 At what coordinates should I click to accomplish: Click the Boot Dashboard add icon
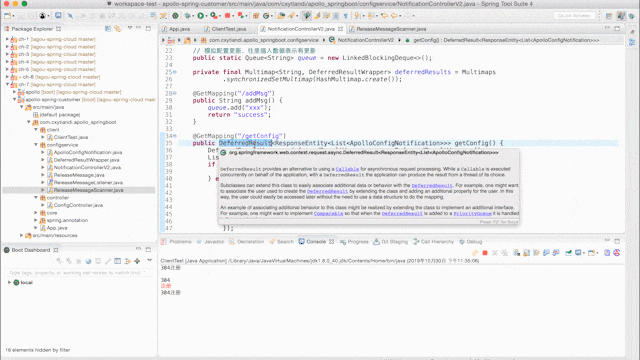(137, 261)
